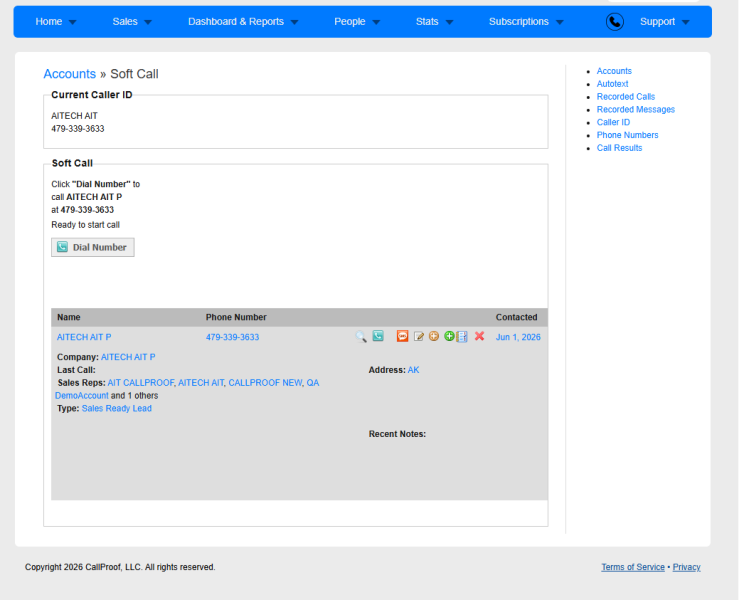Open the Subscriptions menu
Viewport: 739px width, 600px height.
[x=526, y=22]
